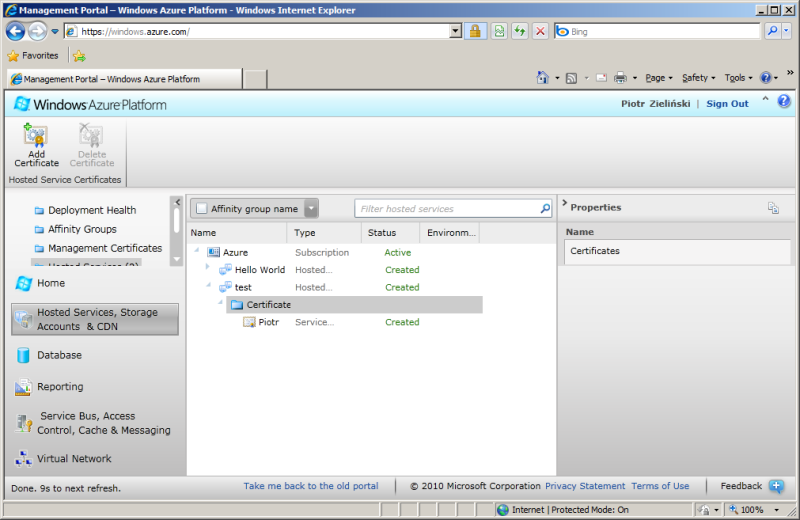Collapse the Certificate folder node

220,302
